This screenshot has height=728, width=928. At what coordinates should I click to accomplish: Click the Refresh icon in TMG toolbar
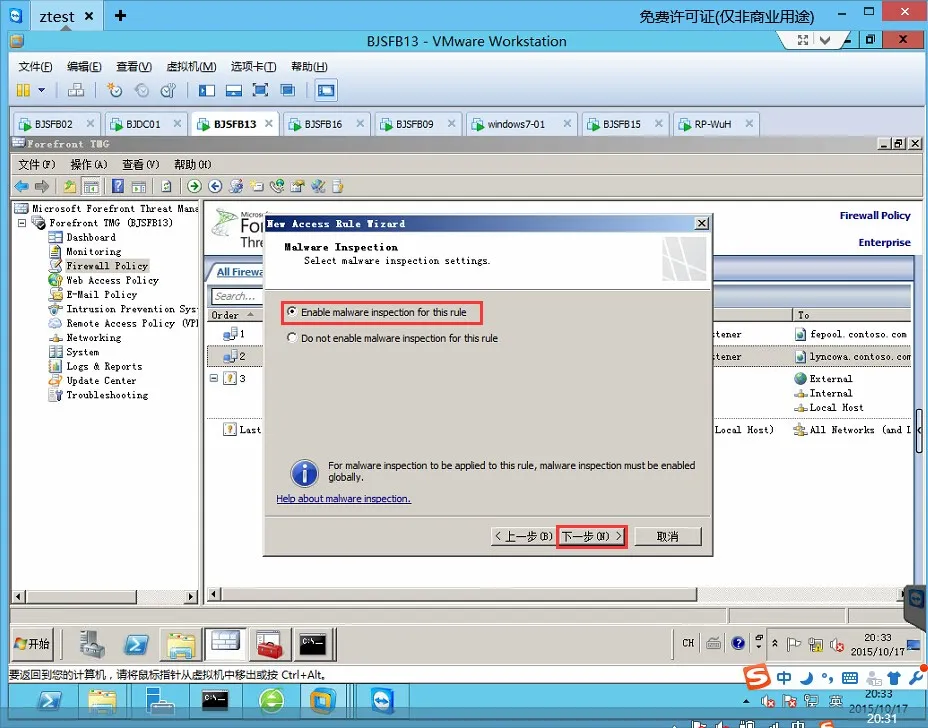(166, 186)
